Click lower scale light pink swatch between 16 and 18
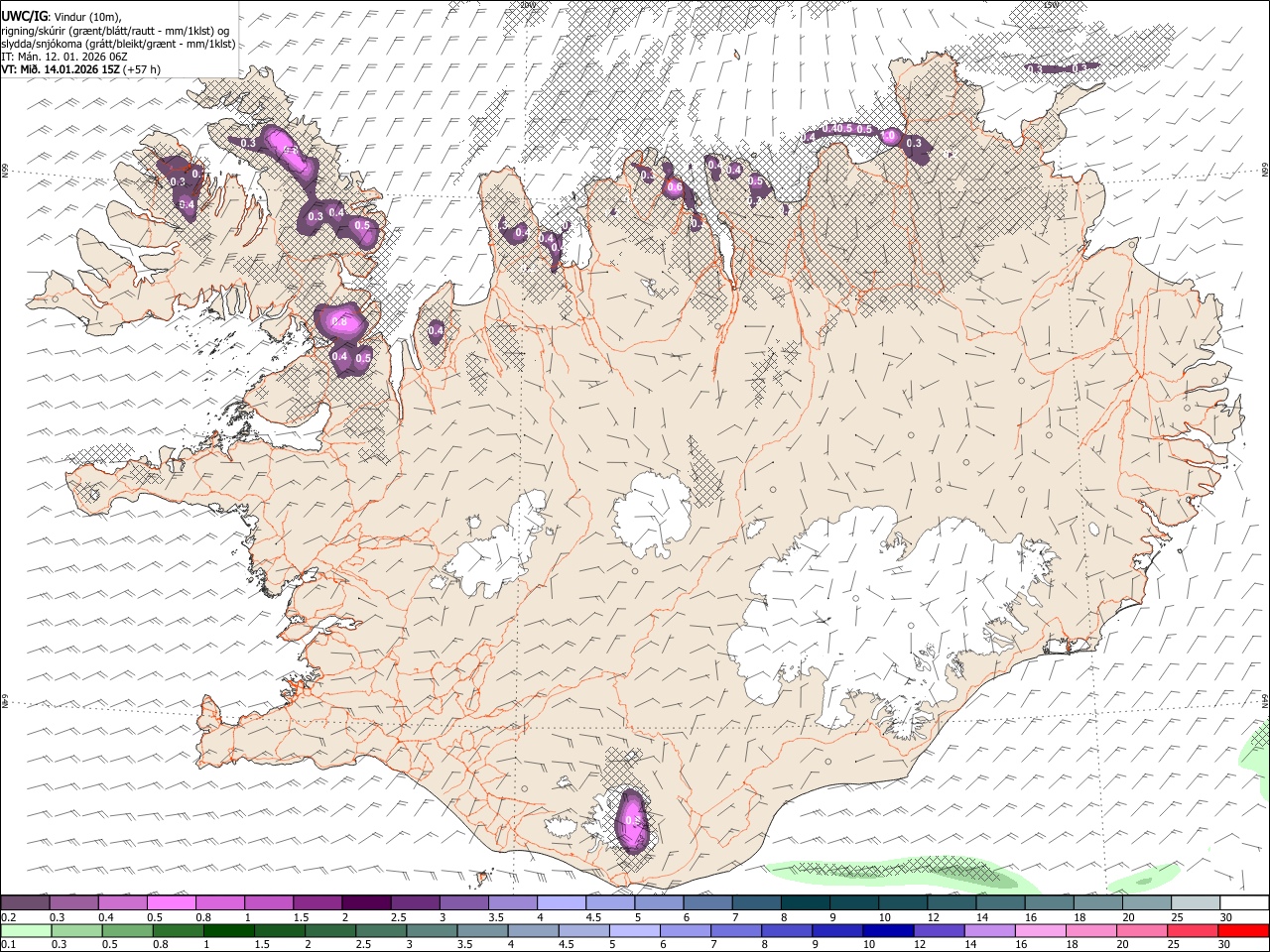Viewport: 1270px width, 952px height. [1039, 931]
